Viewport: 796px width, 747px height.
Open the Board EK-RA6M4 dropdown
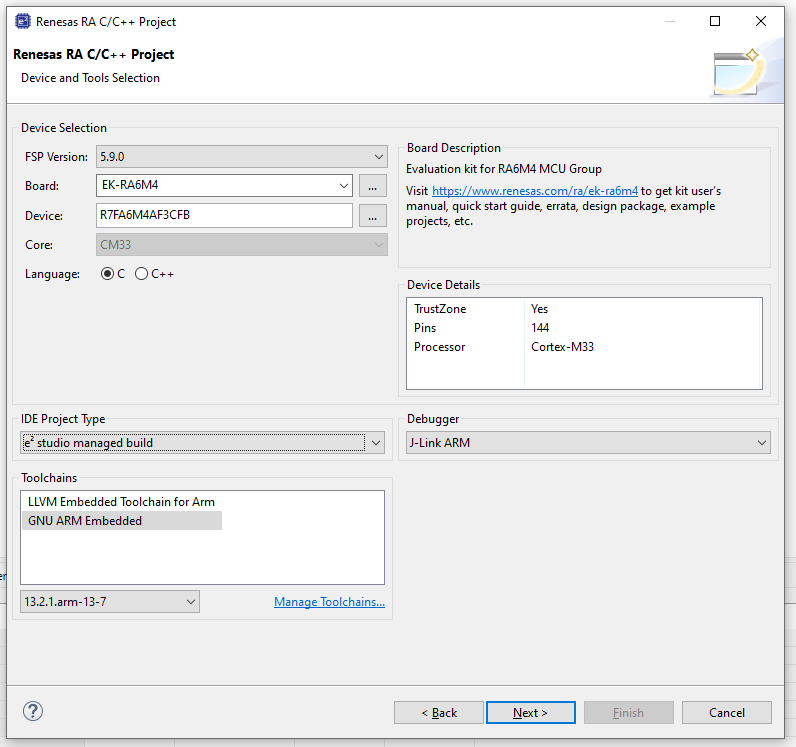(x=224, y=185)
